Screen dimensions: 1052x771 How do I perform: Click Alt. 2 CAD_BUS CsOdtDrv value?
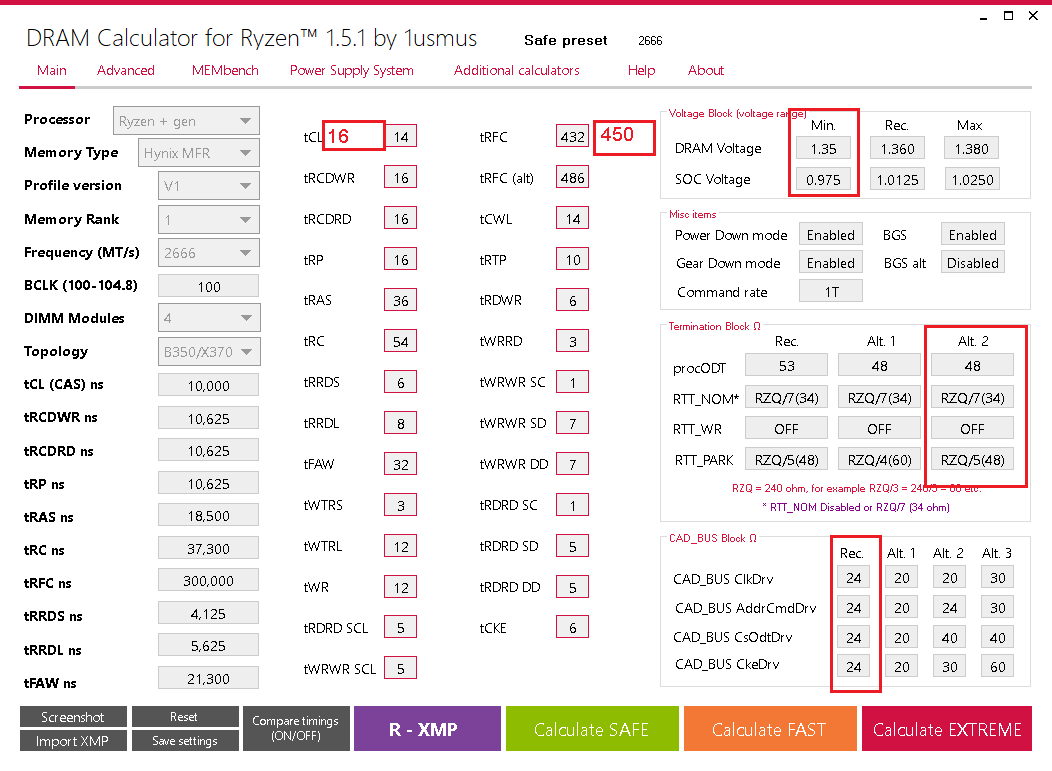(x=949, y=637)
